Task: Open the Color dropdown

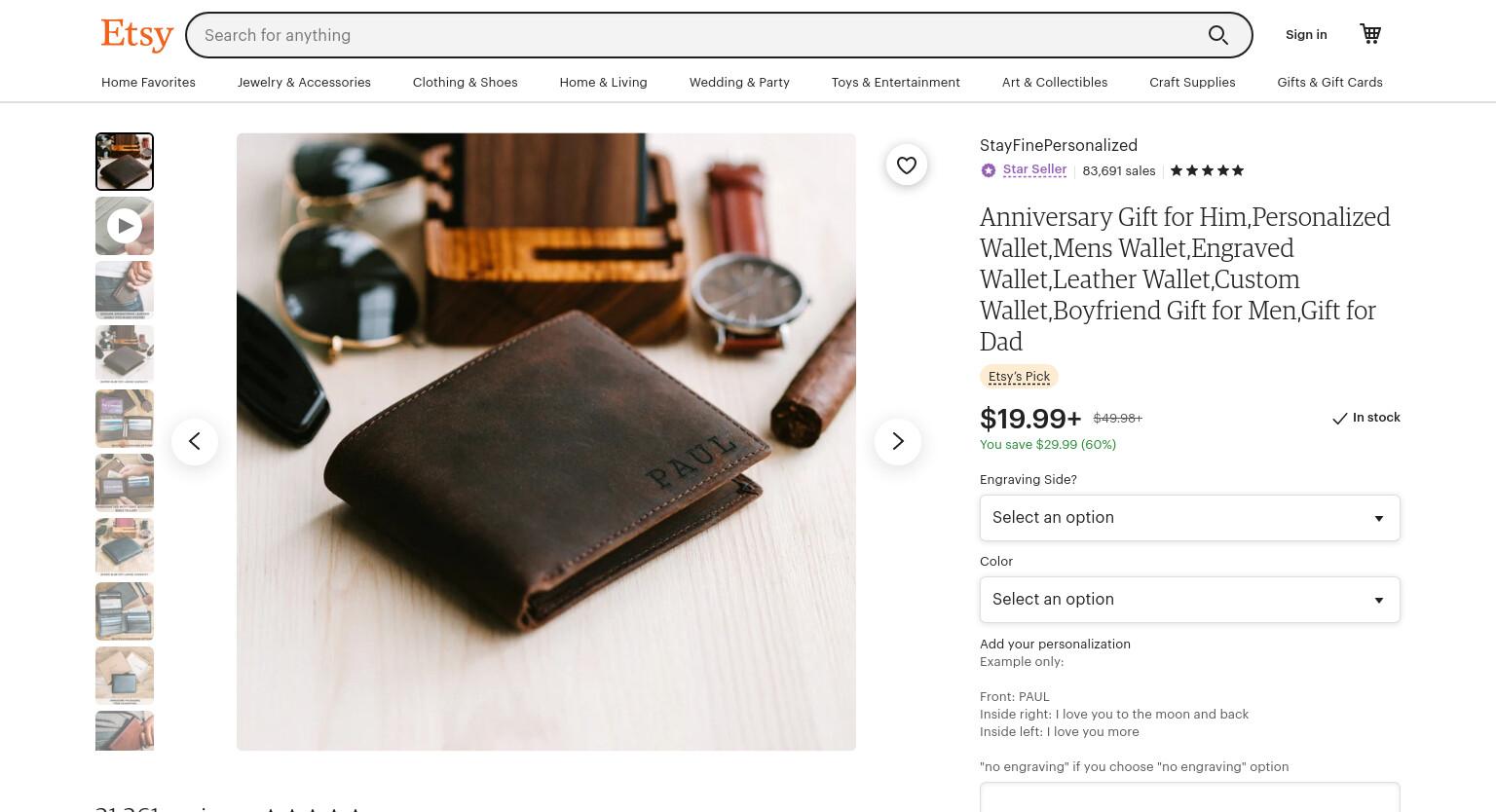Action: point(1190,600)
